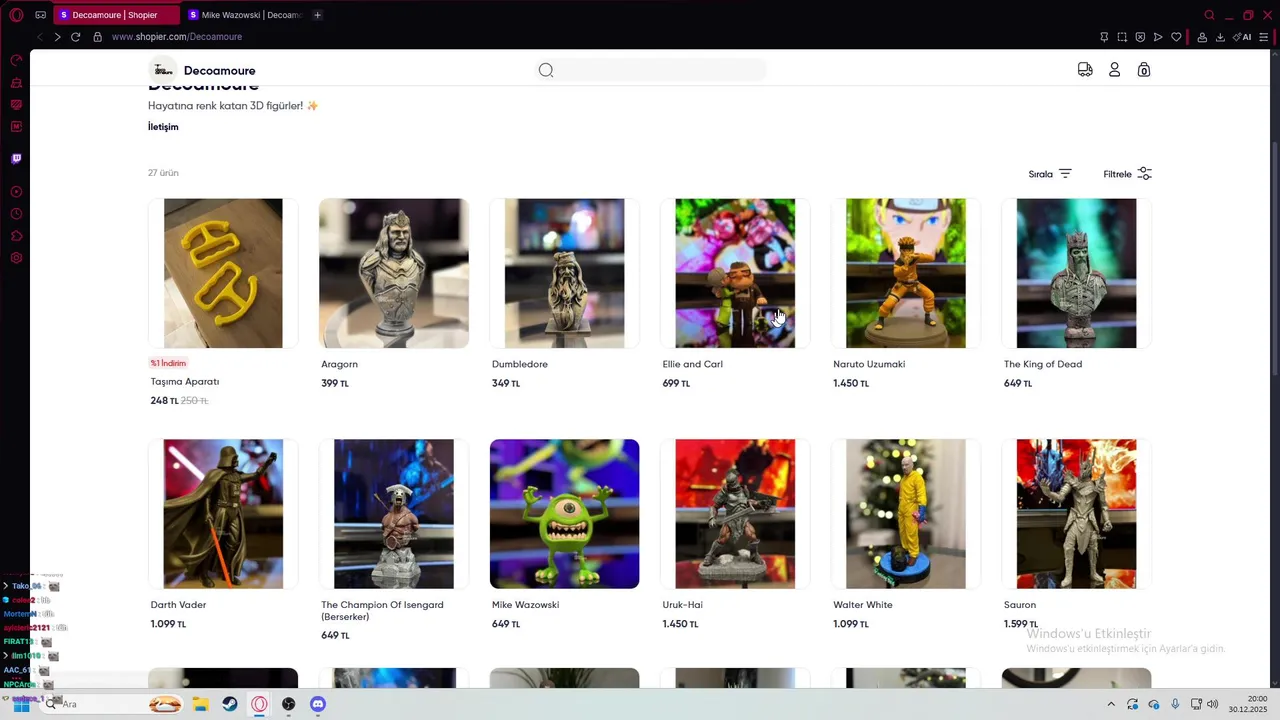Open the Mike Wazowski product image

point(564,514)
